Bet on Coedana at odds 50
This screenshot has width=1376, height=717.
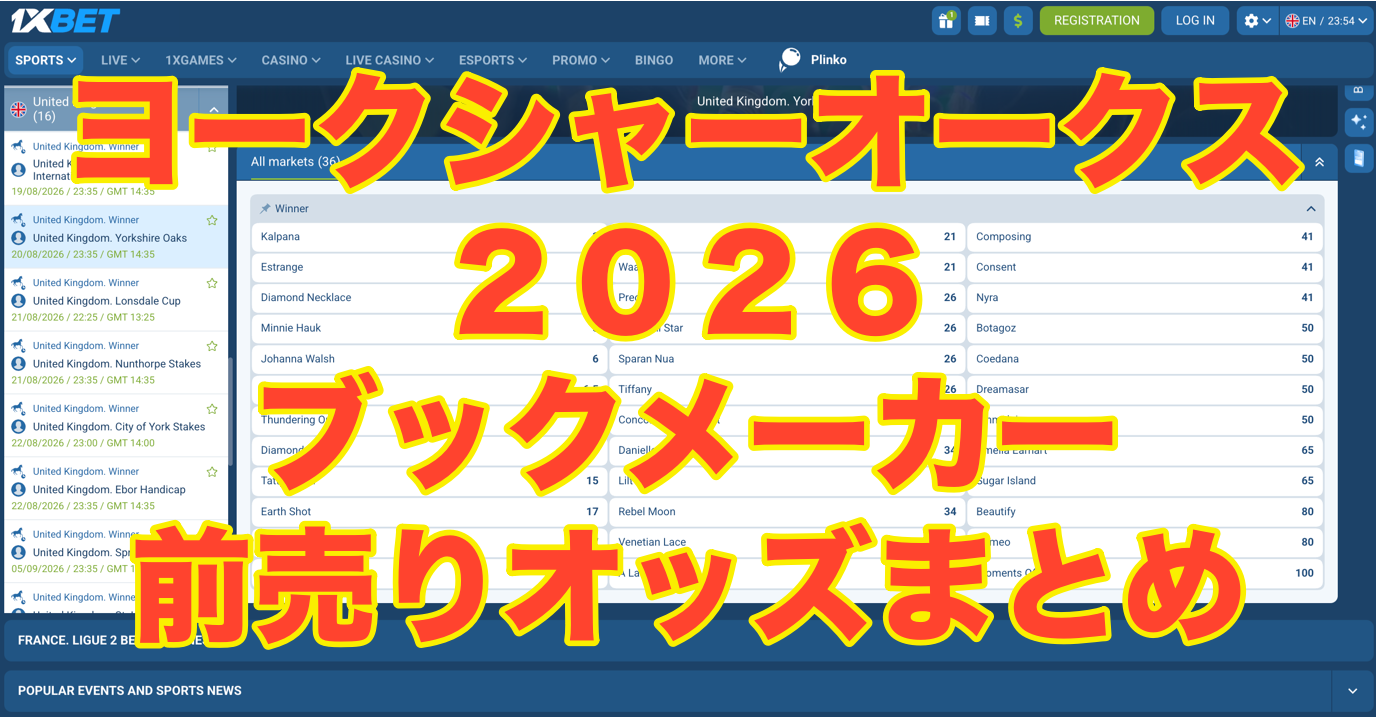[1145, 359]
